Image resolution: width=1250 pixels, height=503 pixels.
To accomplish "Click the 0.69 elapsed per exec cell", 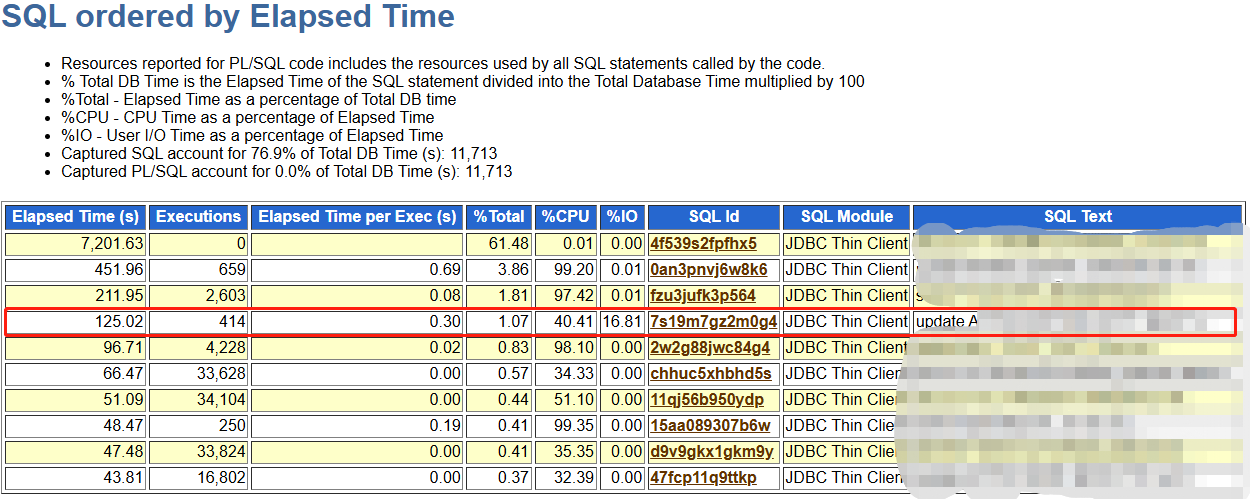I will click(x=357, y=270).
